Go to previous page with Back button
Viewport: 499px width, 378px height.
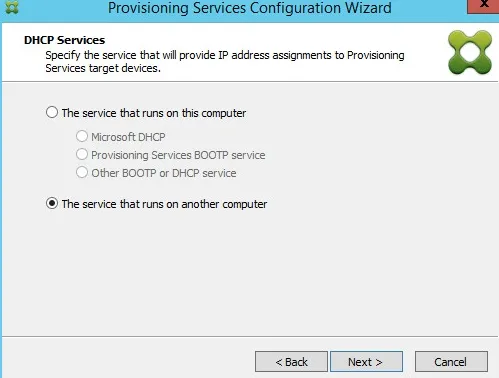tap(291, 361)
